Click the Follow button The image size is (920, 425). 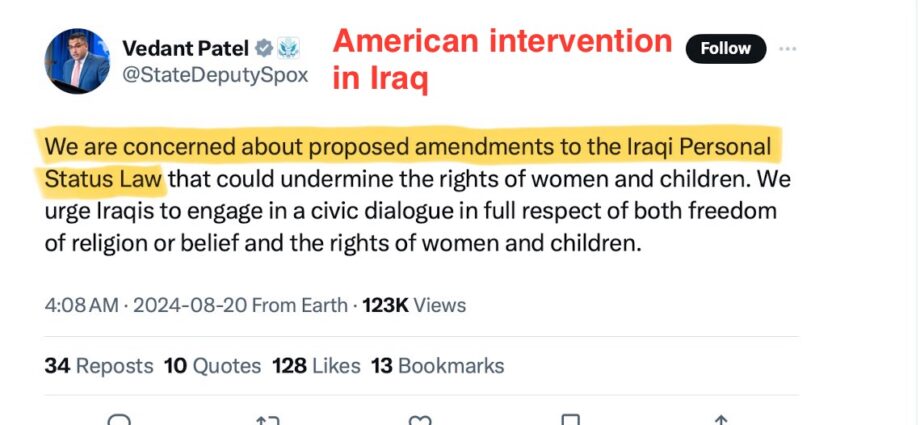tap(725, 48)
